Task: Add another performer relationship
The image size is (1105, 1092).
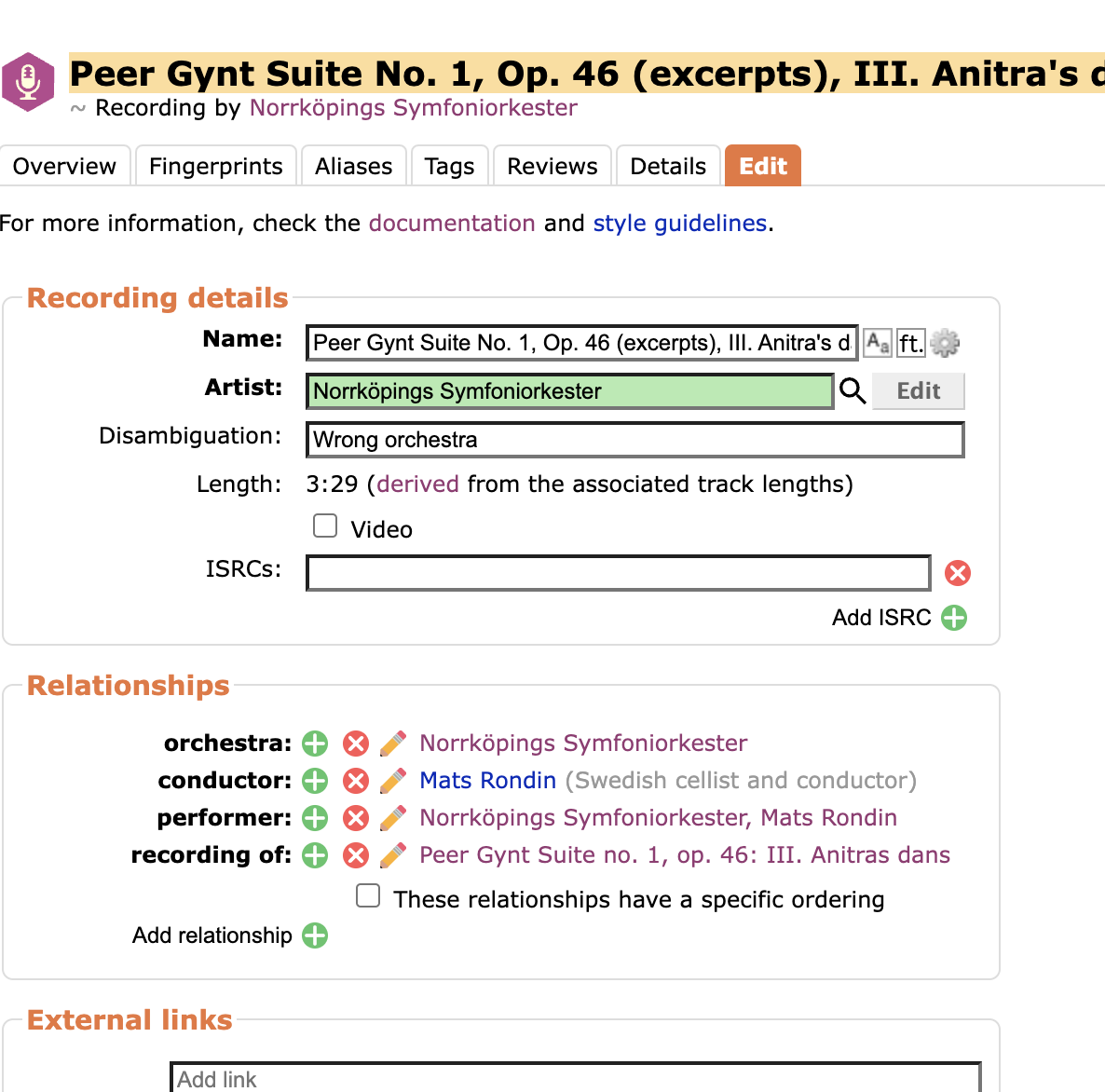Action: [315, 818]
